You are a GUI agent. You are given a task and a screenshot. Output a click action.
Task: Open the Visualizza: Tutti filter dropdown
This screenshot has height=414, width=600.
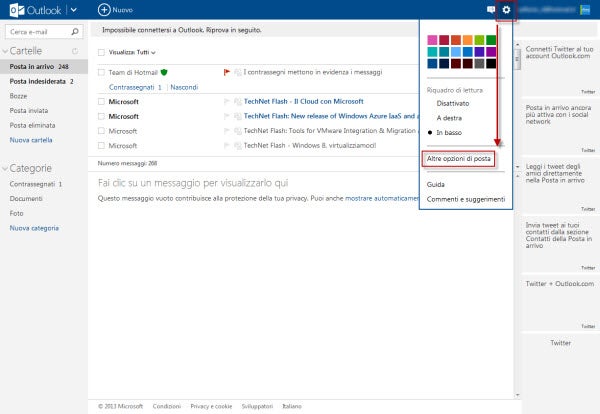(x=132, y=52)
